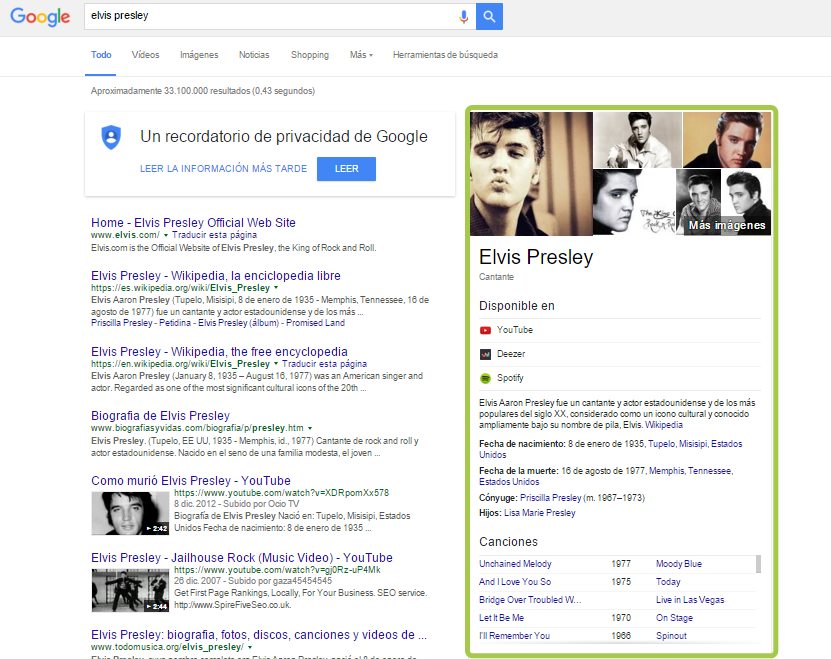Click the Canciones list scrollbar
The height and width of the screenshot is (659, 831).
758,564
